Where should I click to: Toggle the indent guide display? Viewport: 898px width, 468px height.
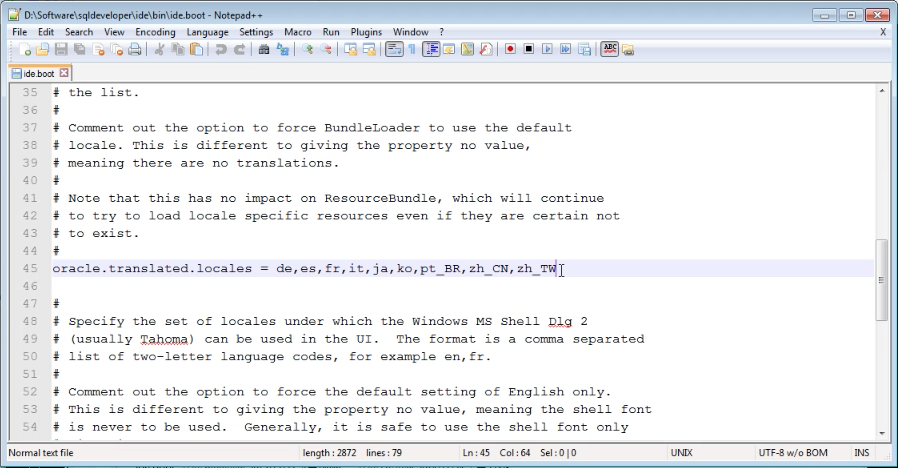tap(431, 50)
